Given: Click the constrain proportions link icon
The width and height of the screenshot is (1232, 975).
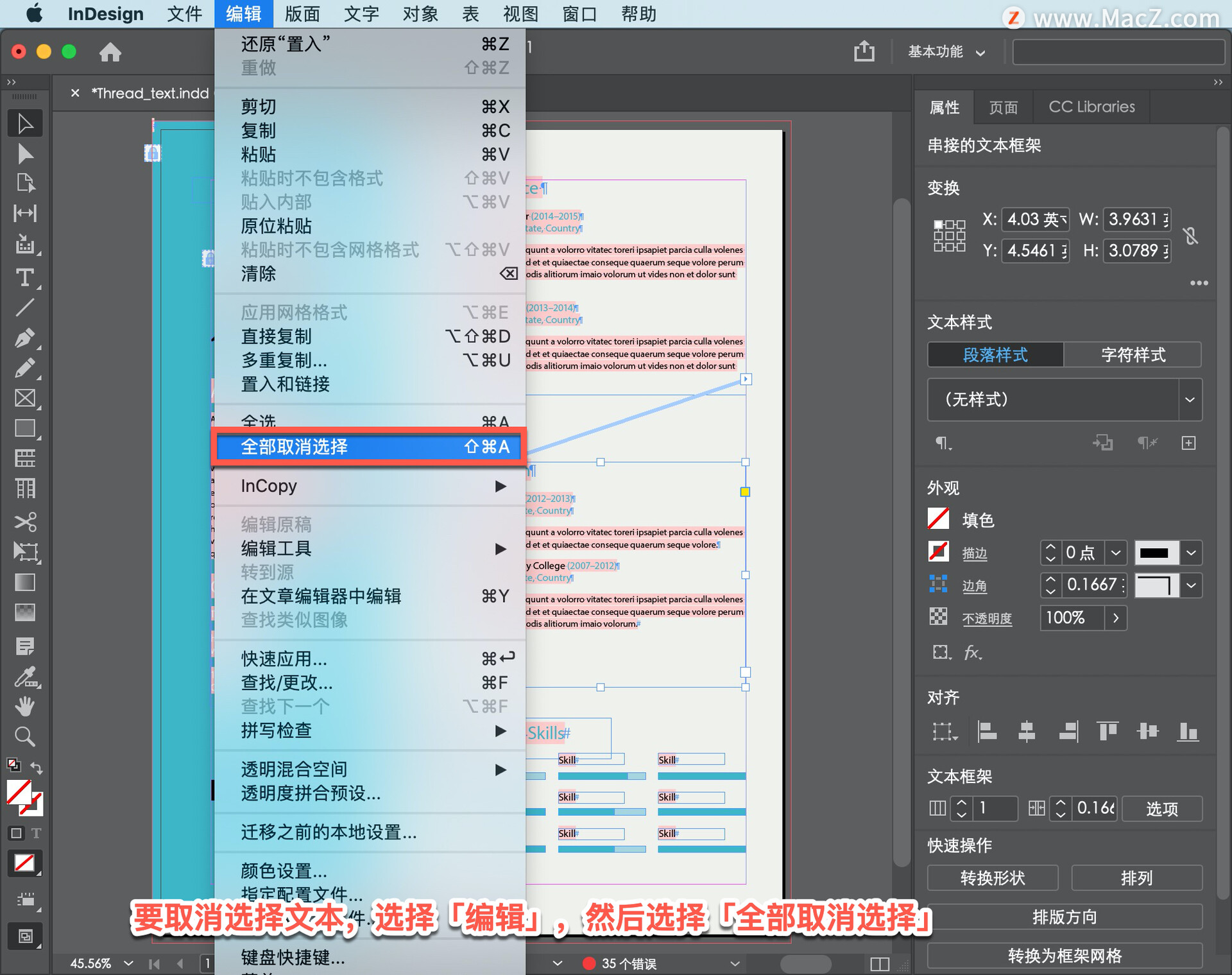Looking at the screenshot, I should tap(1191, 236).
